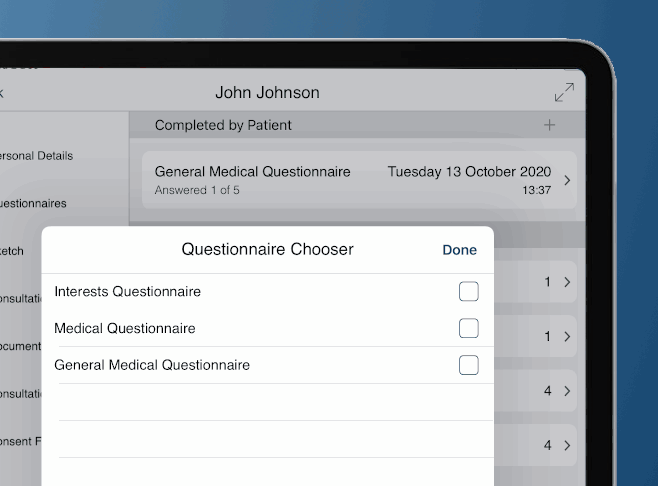Add questionnaire with the plus icon
Viewport: 658px width, 486px height.
(x=549, y=125)
